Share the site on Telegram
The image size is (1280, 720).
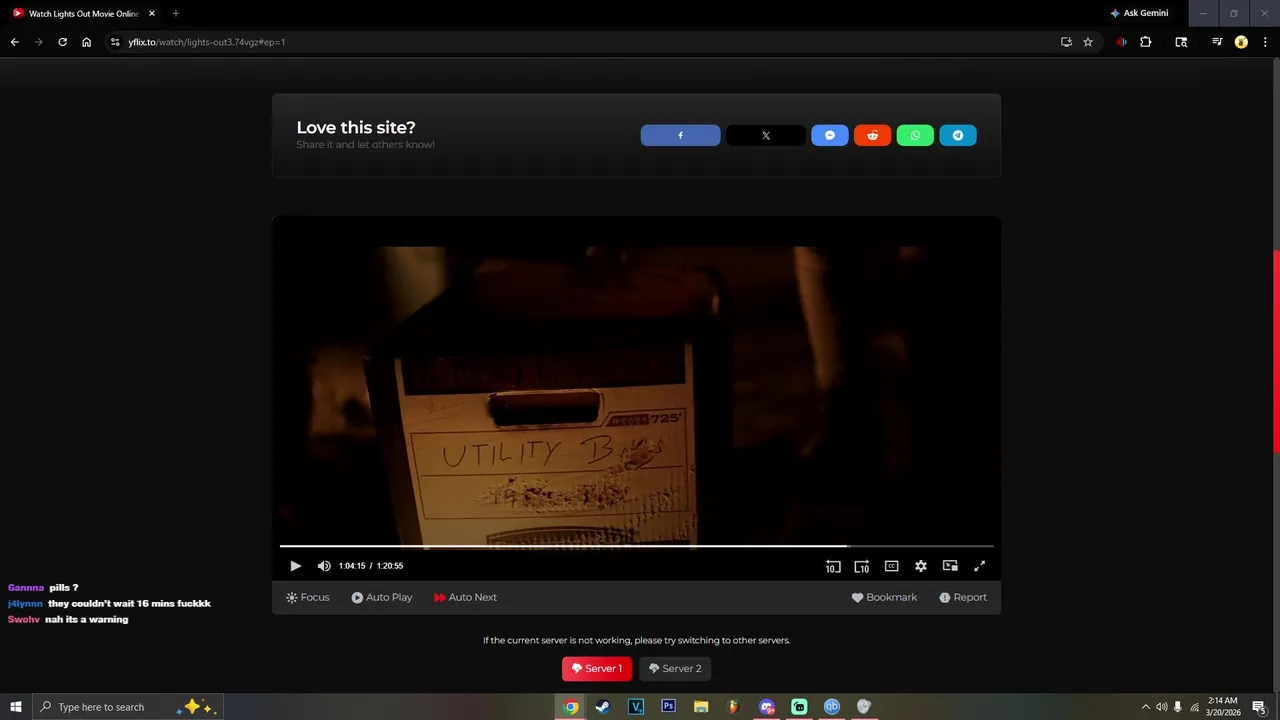coord(958,135)
